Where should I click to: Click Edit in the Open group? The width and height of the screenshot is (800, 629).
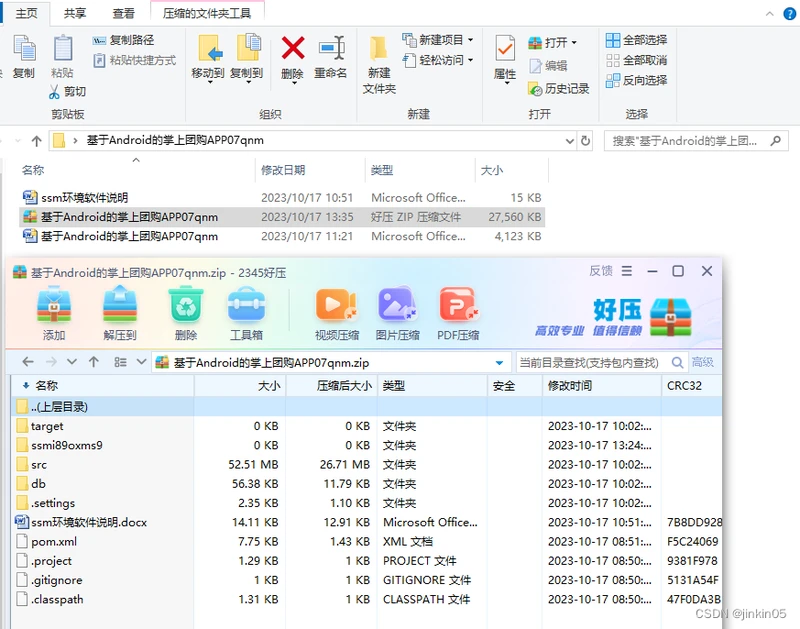[x=548, y=65]
